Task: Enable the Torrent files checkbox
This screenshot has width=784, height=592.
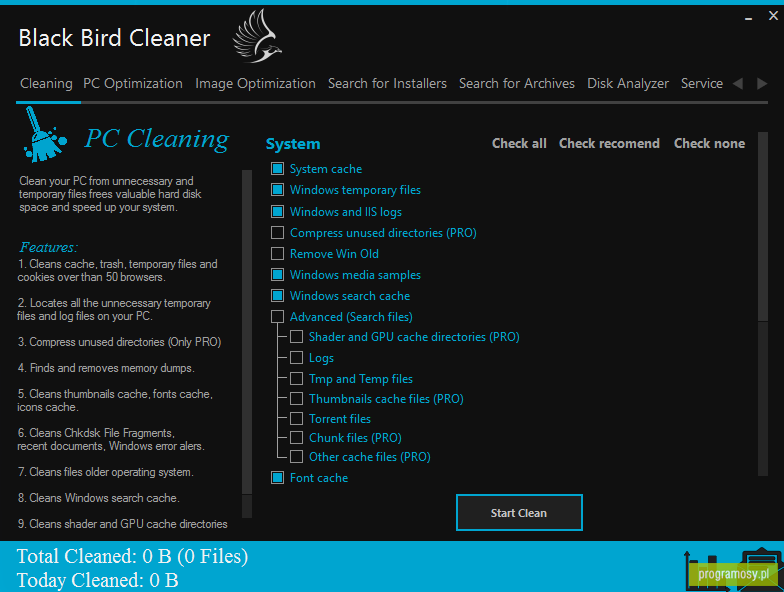Action: tap(296, 418)
